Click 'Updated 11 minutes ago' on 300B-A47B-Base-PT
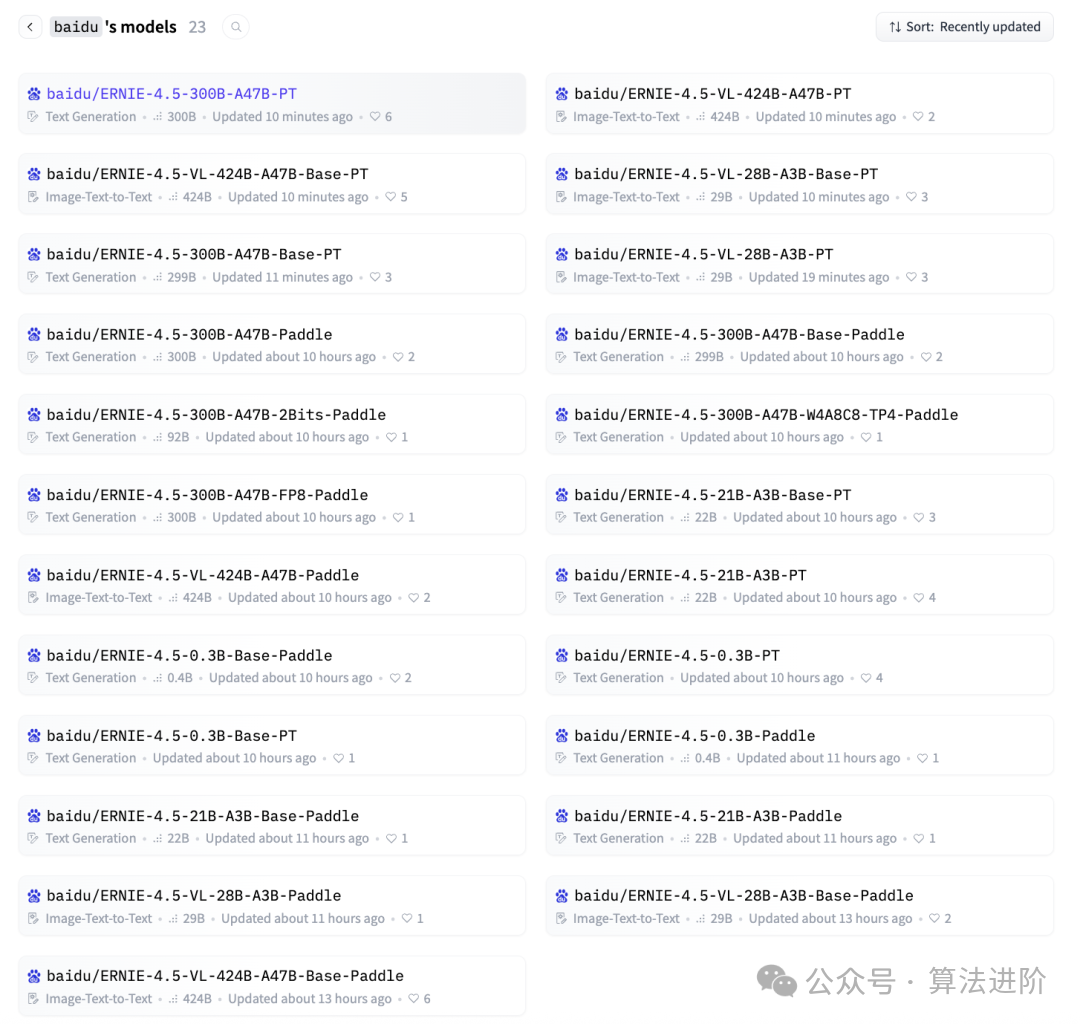This screenshot has height=1024, width=1080. tap(282, 277)
